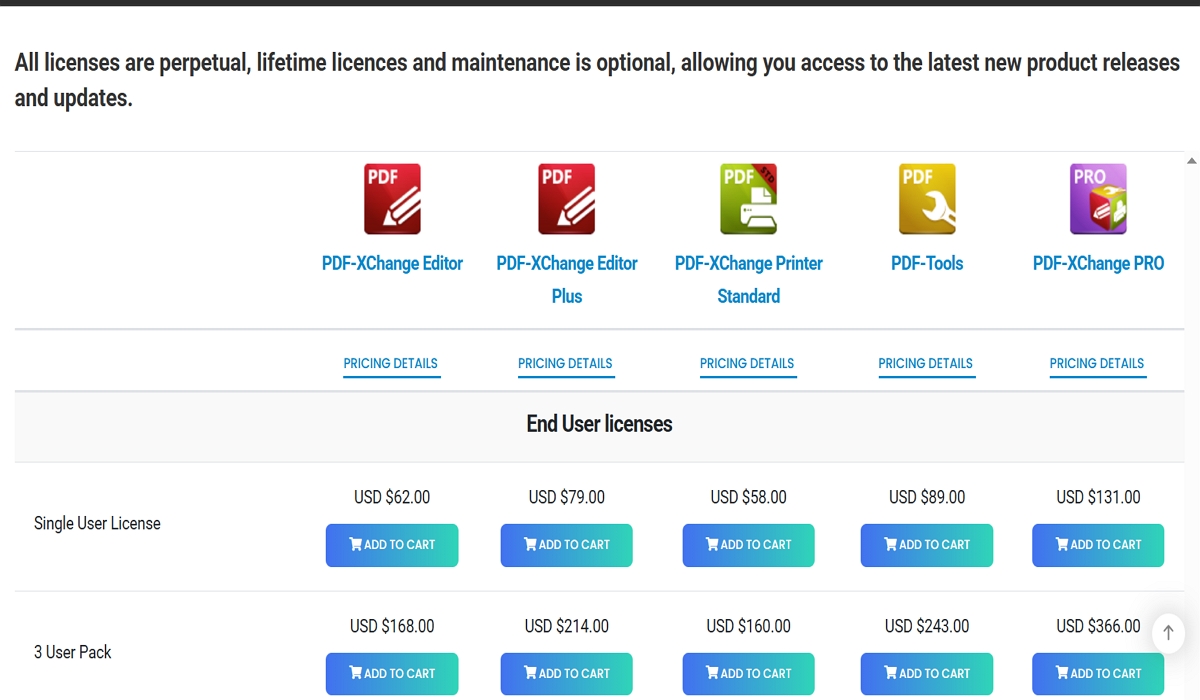This screenshot has width=1200, height=700.
Task: Click the 'USD $214.00' price
Action: (x=567, y=626)
